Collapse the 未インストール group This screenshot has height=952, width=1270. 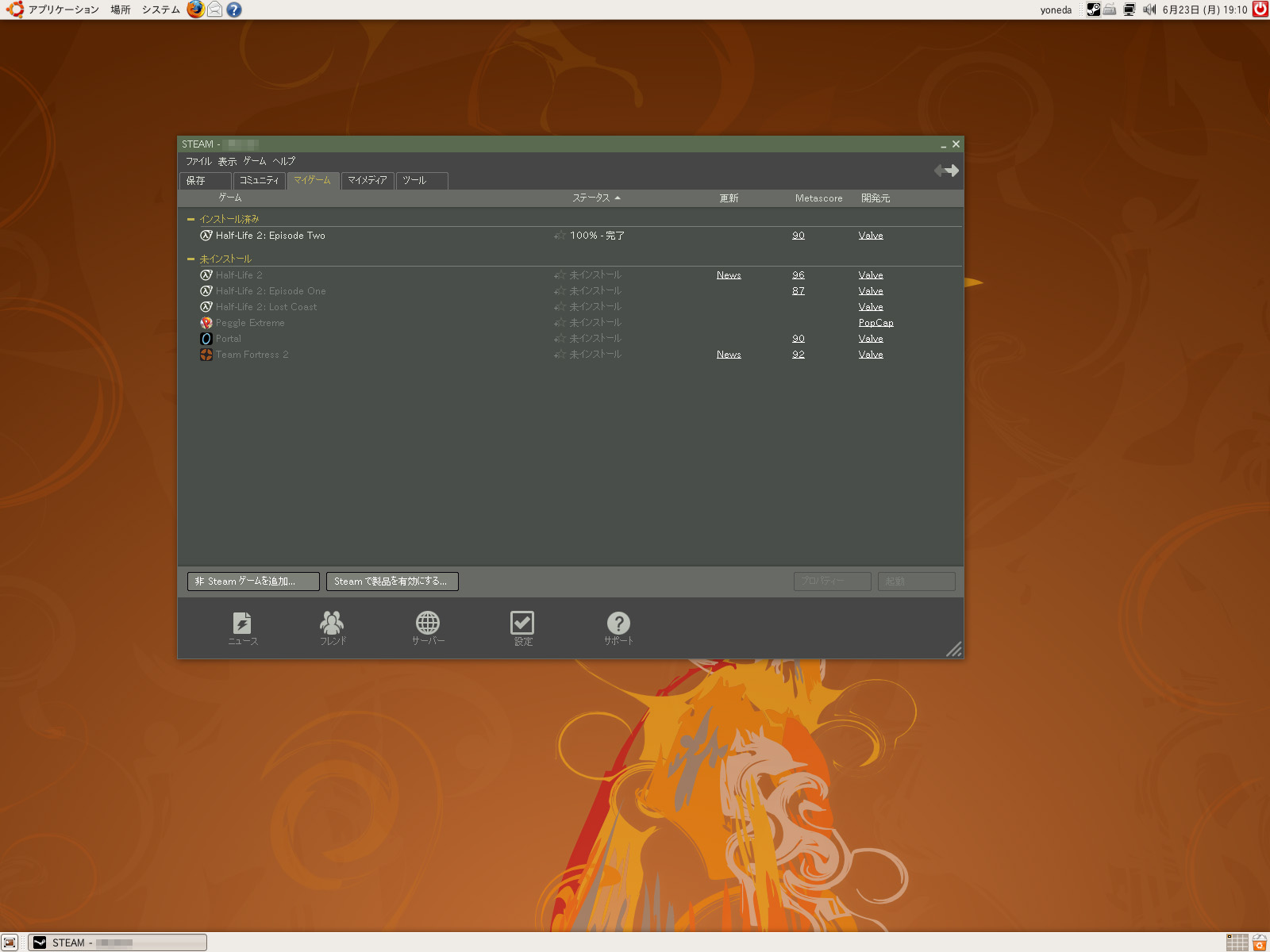click(x=190, y=259)
